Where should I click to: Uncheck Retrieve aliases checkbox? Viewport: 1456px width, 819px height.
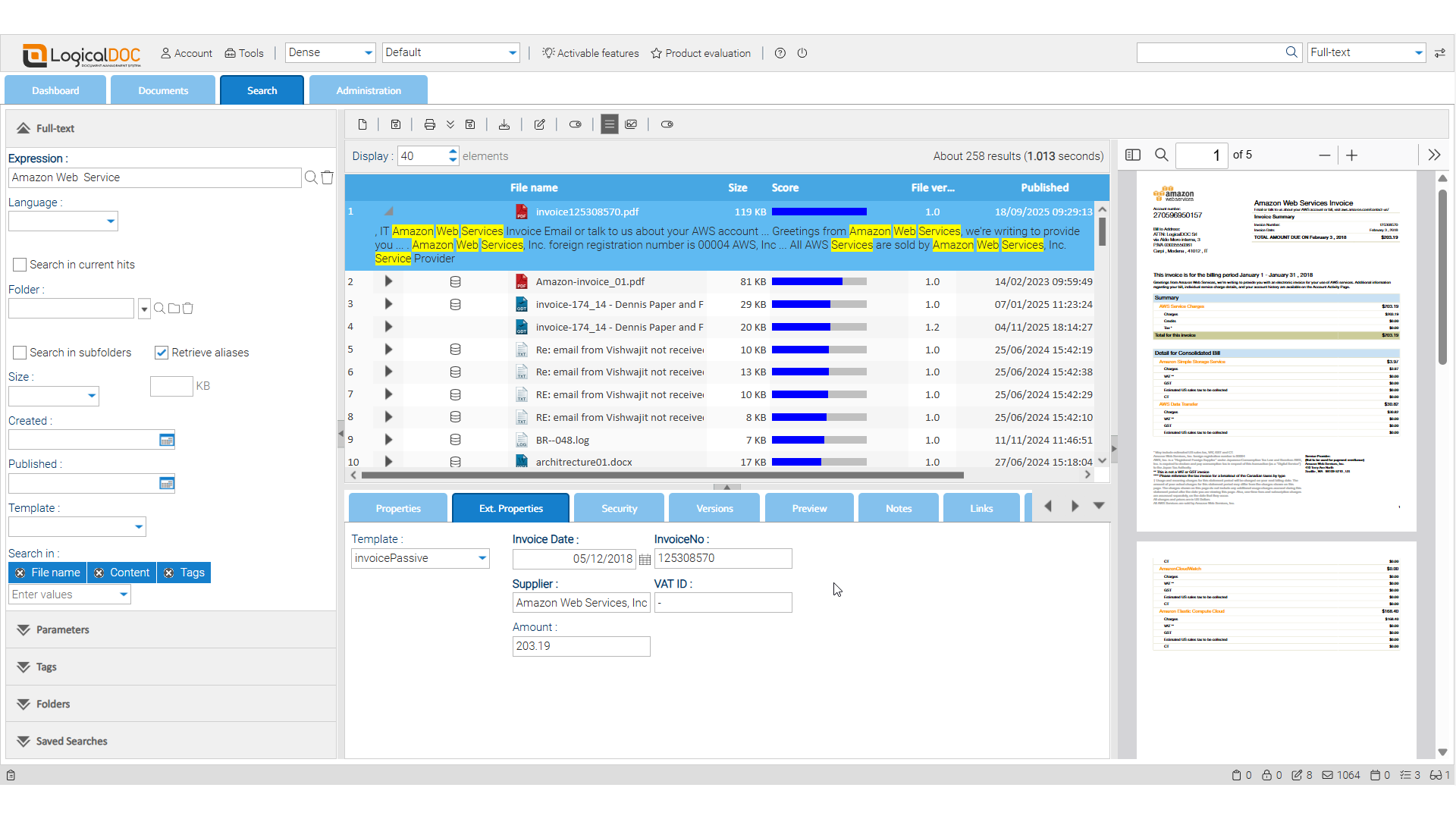pos(162,353)
